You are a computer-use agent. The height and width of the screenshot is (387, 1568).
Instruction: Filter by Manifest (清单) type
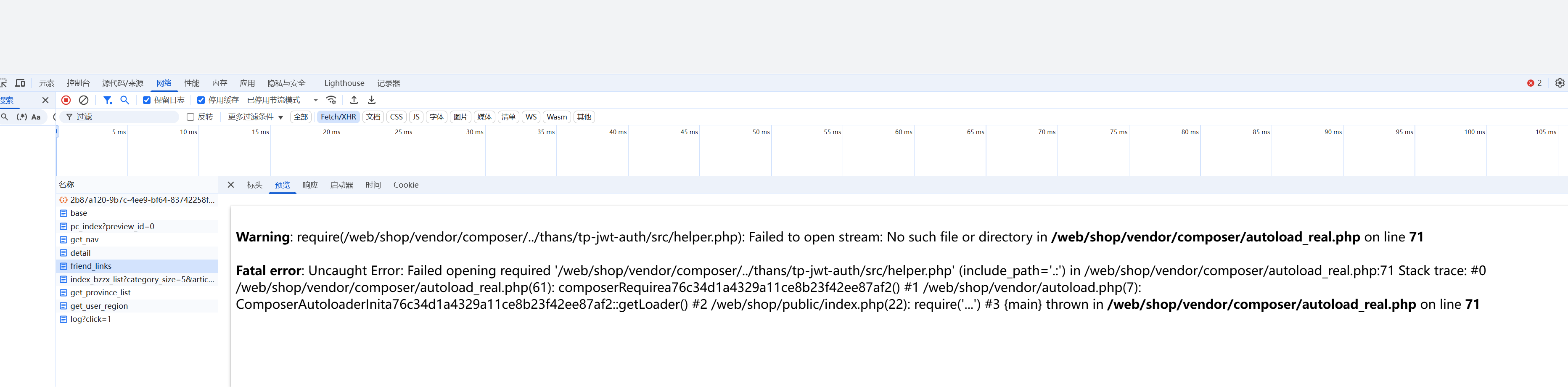pyautogui.click(x=508, y=117)
